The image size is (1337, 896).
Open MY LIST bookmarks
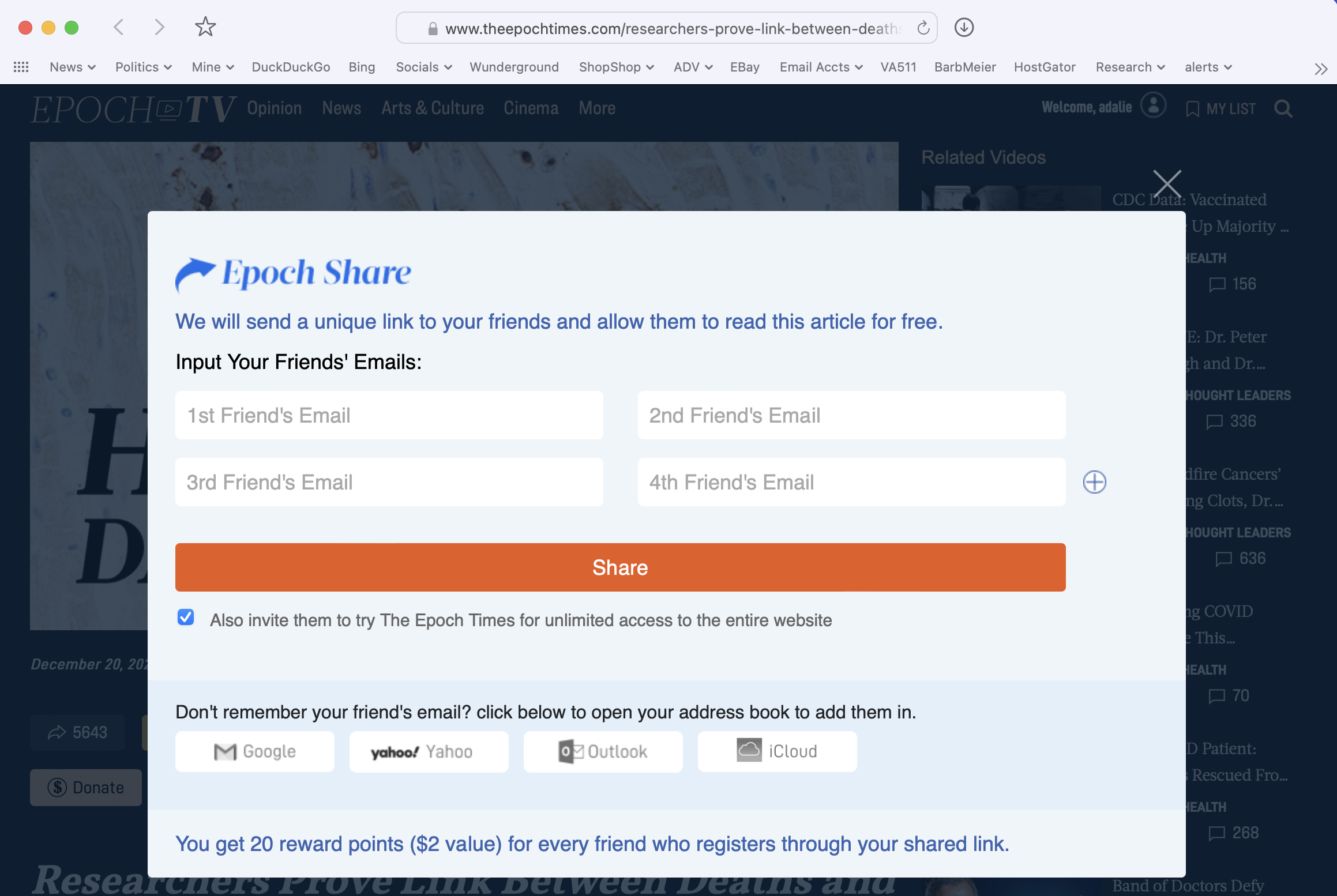pos(1220,108)
